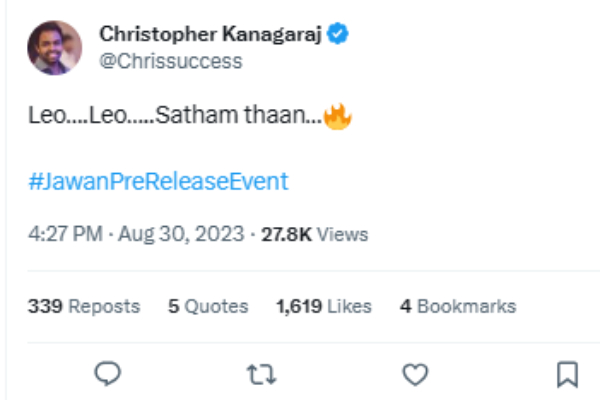
Task: Open Christopher Kanagaraj's profile picture
Action: point(55,47)
